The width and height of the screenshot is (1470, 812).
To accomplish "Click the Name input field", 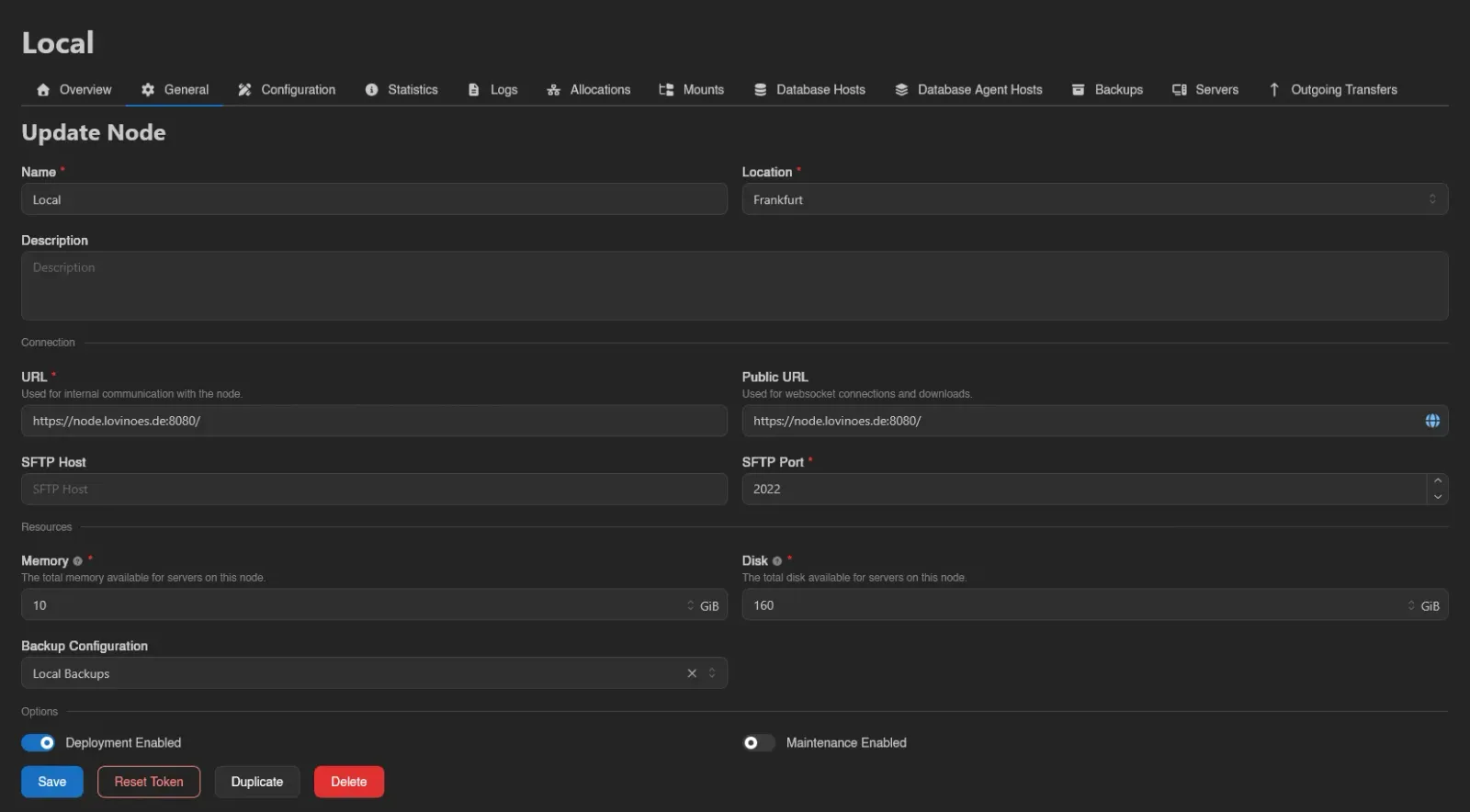I will pos(374,199).
